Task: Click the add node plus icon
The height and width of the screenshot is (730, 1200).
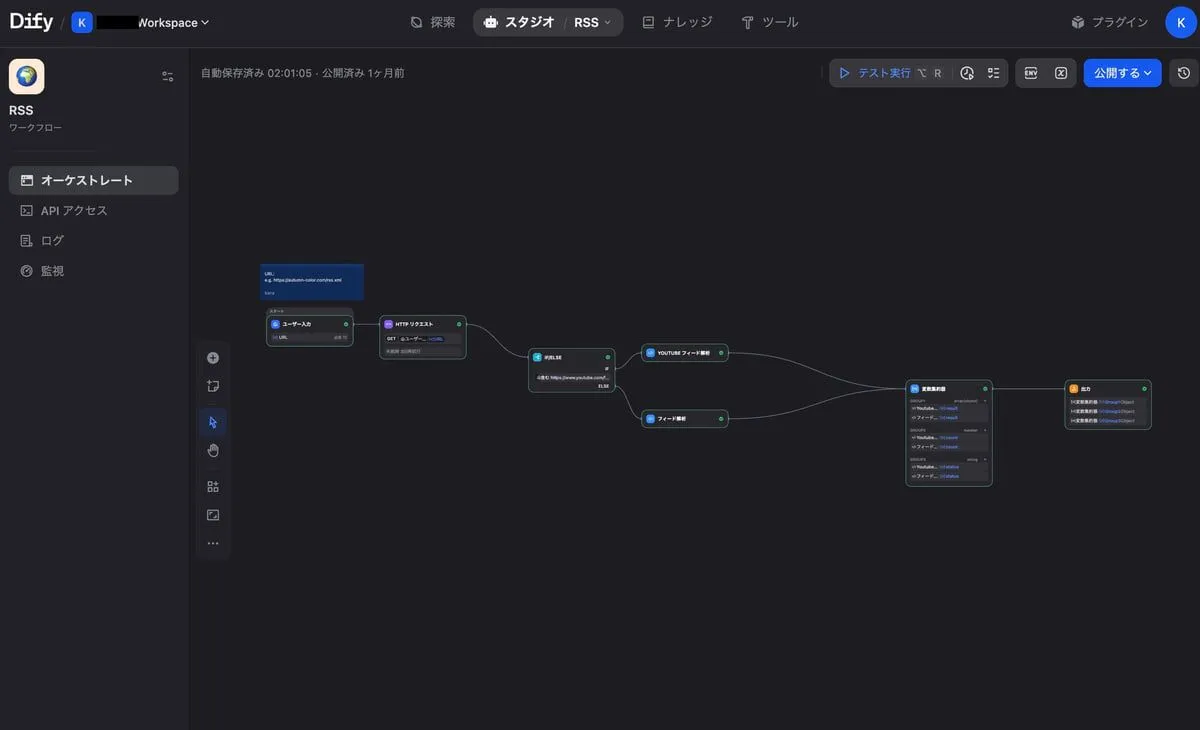Action: click(213, 358)
